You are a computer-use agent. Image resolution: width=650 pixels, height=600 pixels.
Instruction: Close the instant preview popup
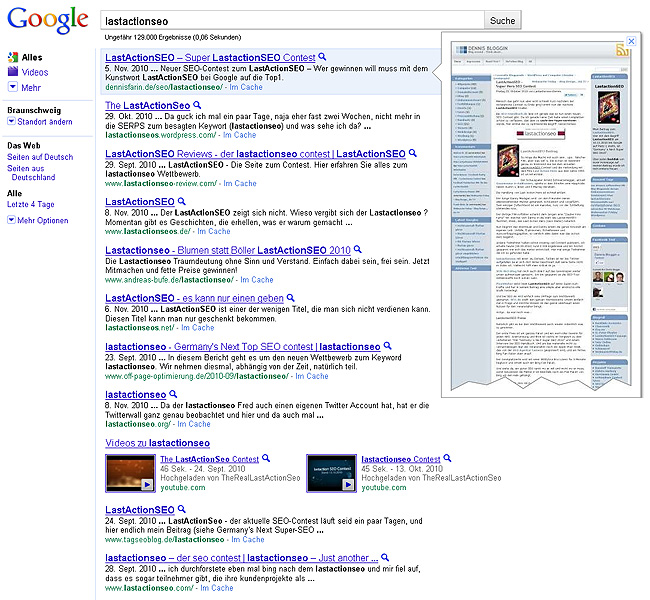tap(631, 41)
